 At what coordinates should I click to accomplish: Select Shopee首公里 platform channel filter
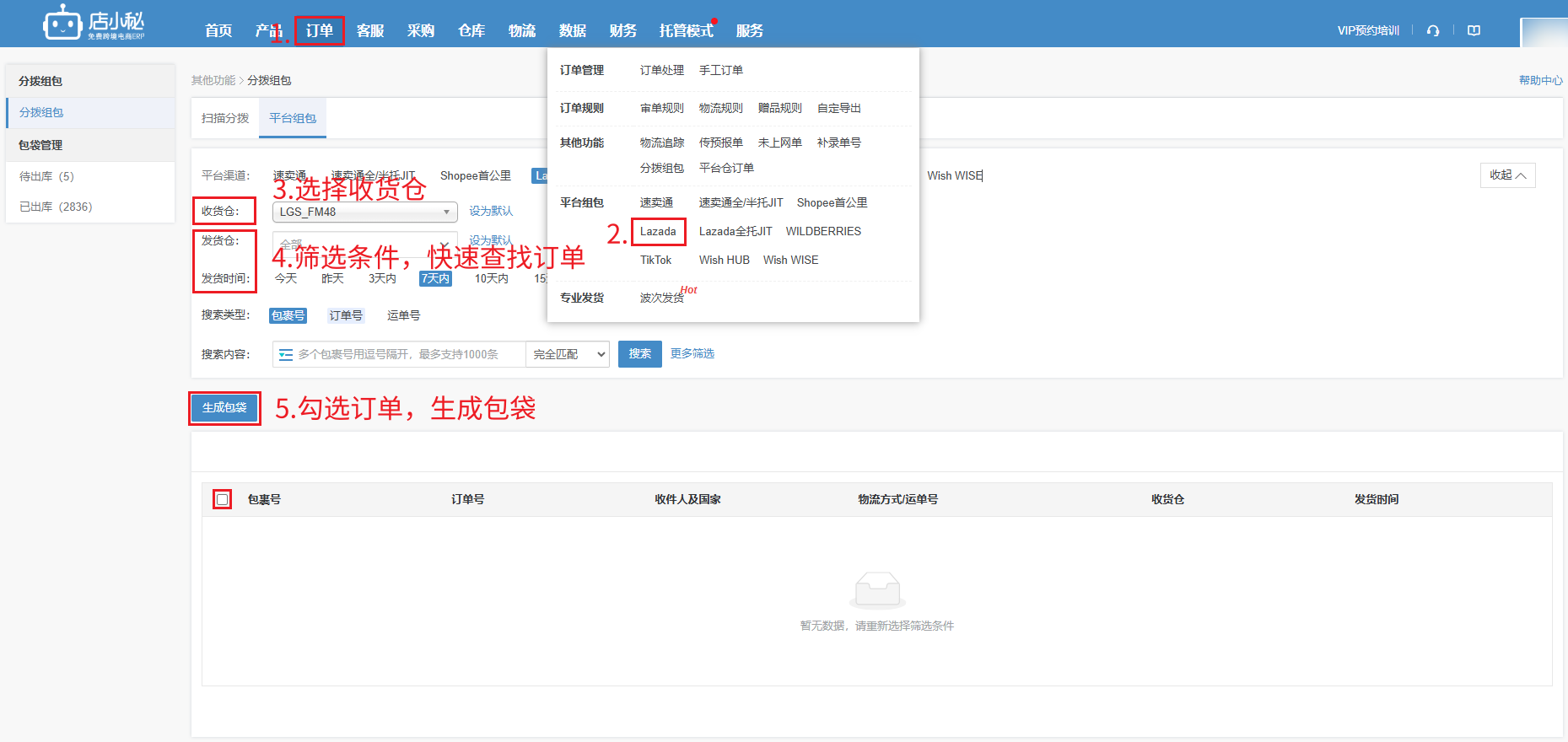pyautogui.click(x=476, y=175)
